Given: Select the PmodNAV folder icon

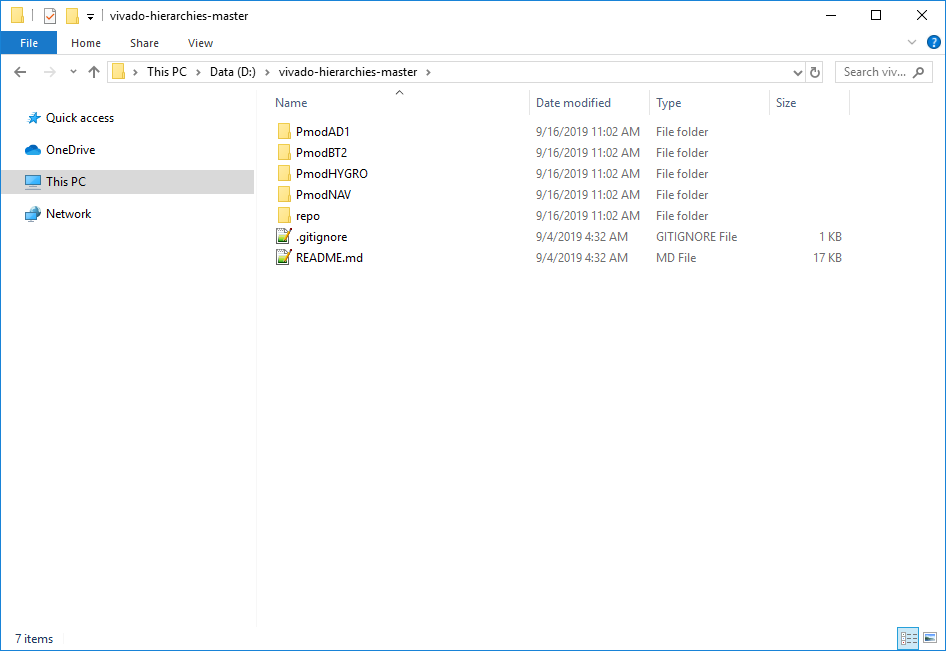Looking at the screenshot, I should click(284, 195).
